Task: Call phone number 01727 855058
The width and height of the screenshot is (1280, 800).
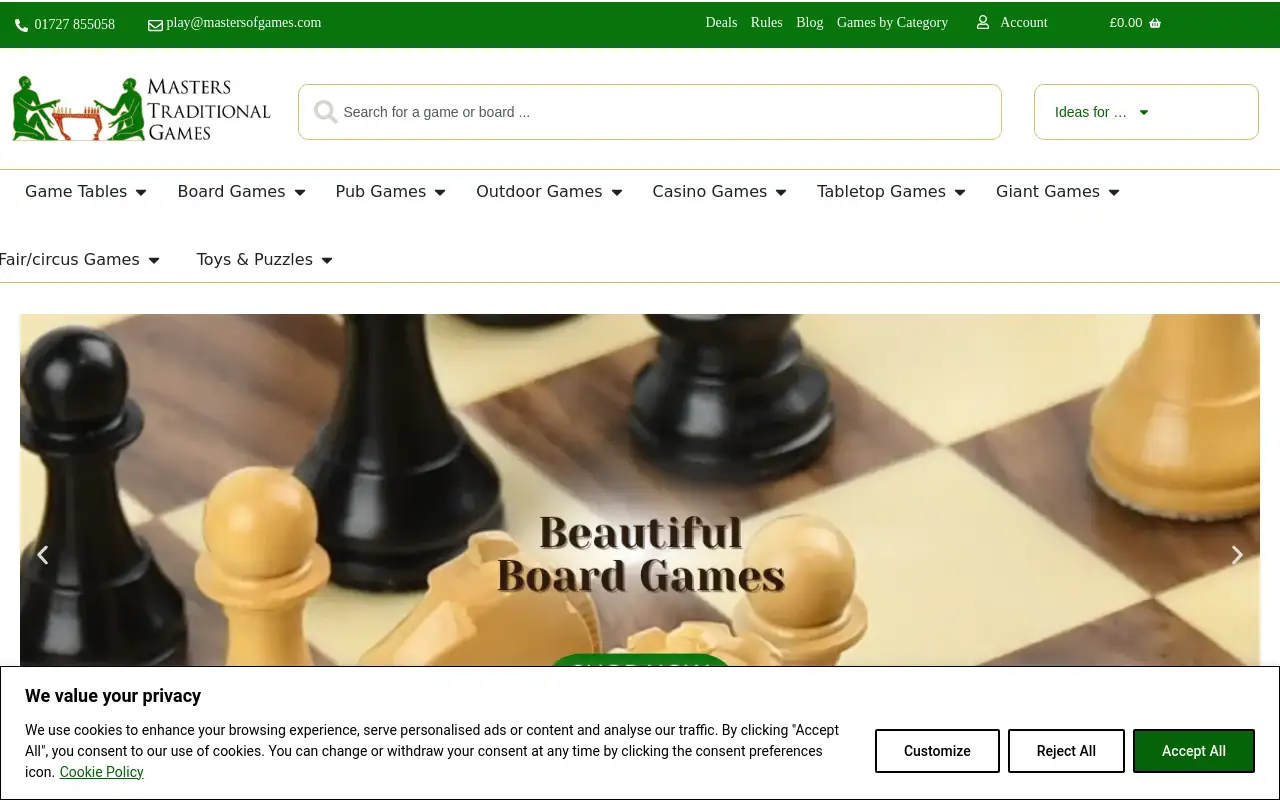Action: [x=74, y=24]
